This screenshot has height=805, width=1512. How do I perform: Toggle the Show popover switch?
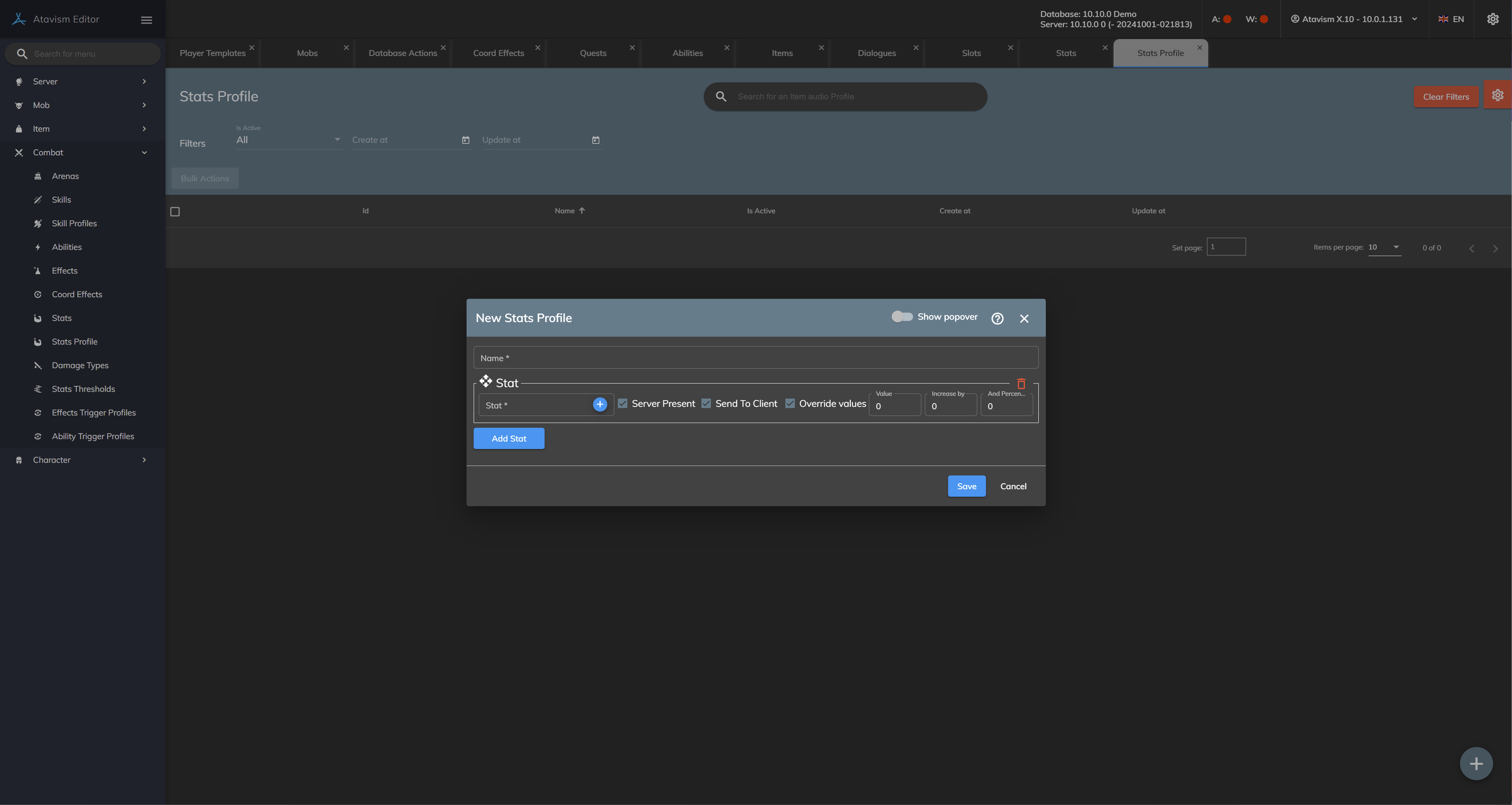(x=902, y=317)
